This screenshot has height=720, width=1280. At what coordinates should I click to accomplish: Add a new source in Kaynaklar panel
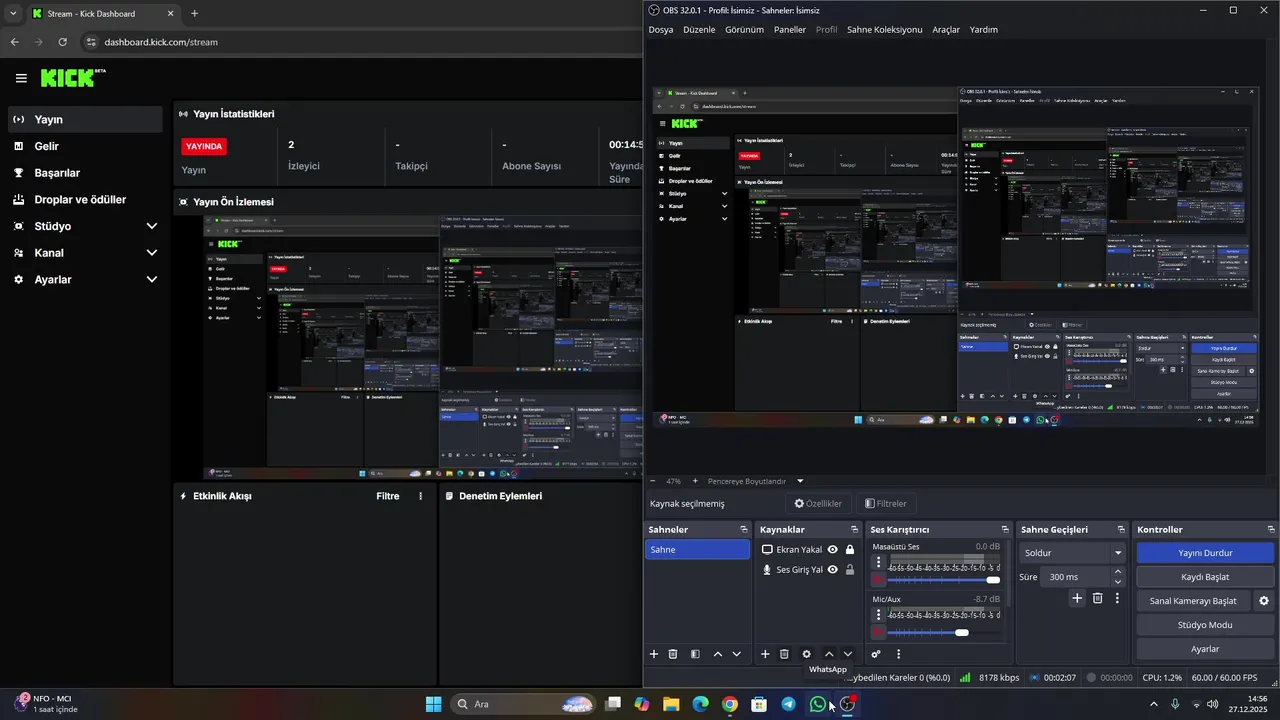pos(765,654)
